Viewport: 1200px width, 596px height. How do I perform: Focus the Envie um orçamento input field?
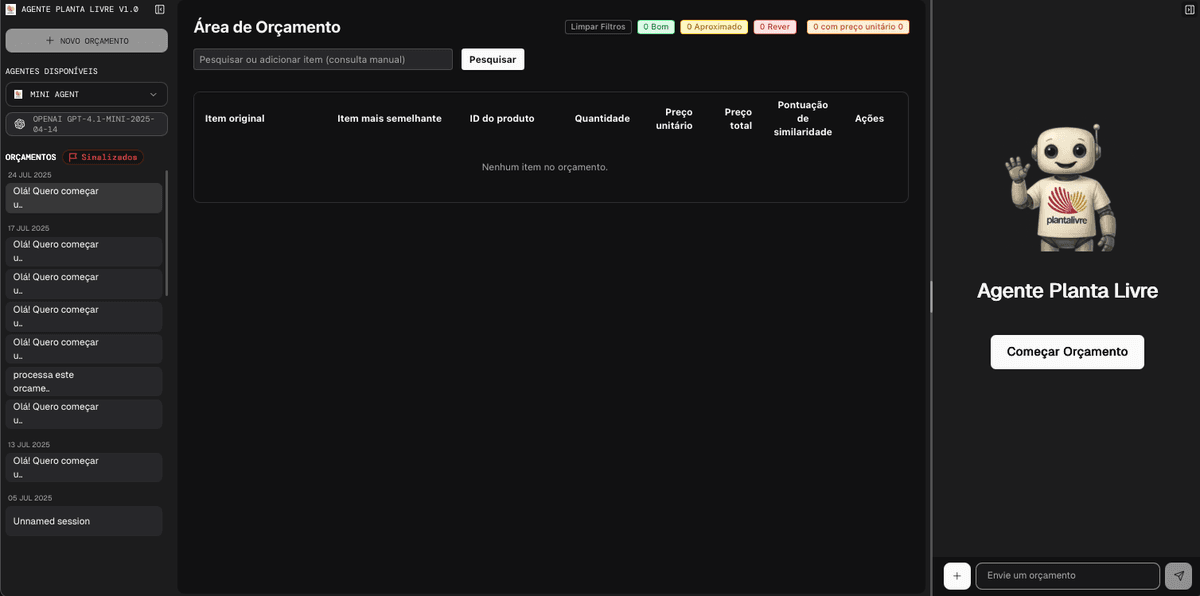click(x=1067, y=575)
